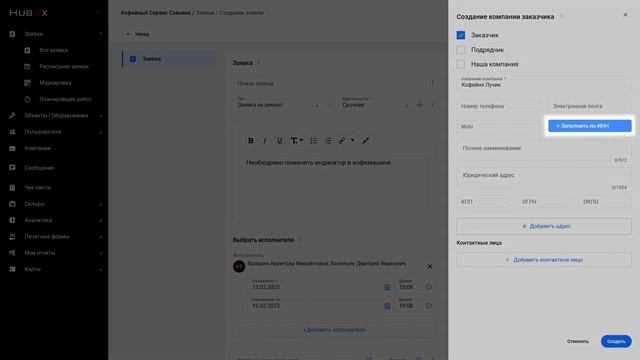Check the Наша компания checkbox
The image size is (640, 360).
click(x=460, y=64)
